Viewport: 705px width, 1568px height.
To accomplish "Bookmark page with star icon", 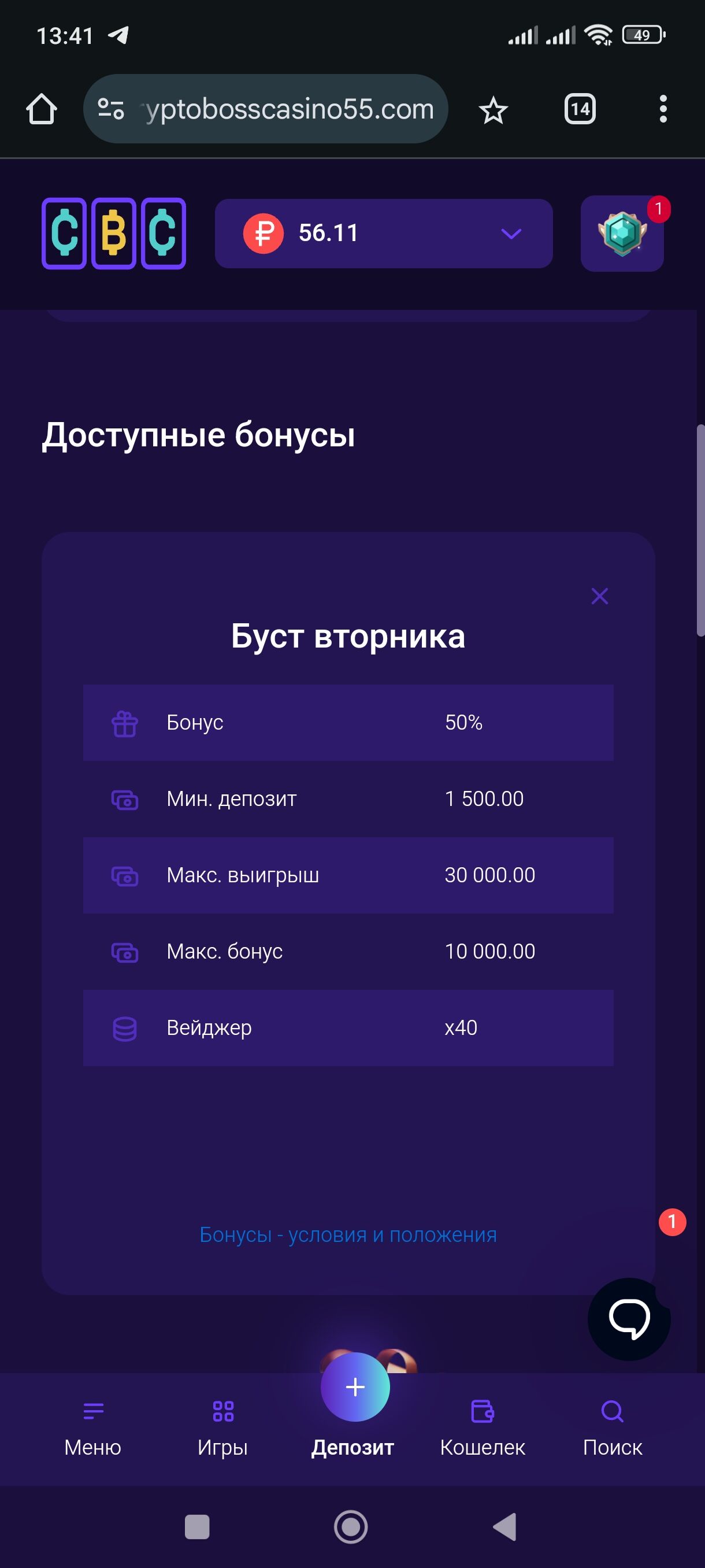I will tap(493, 110).
